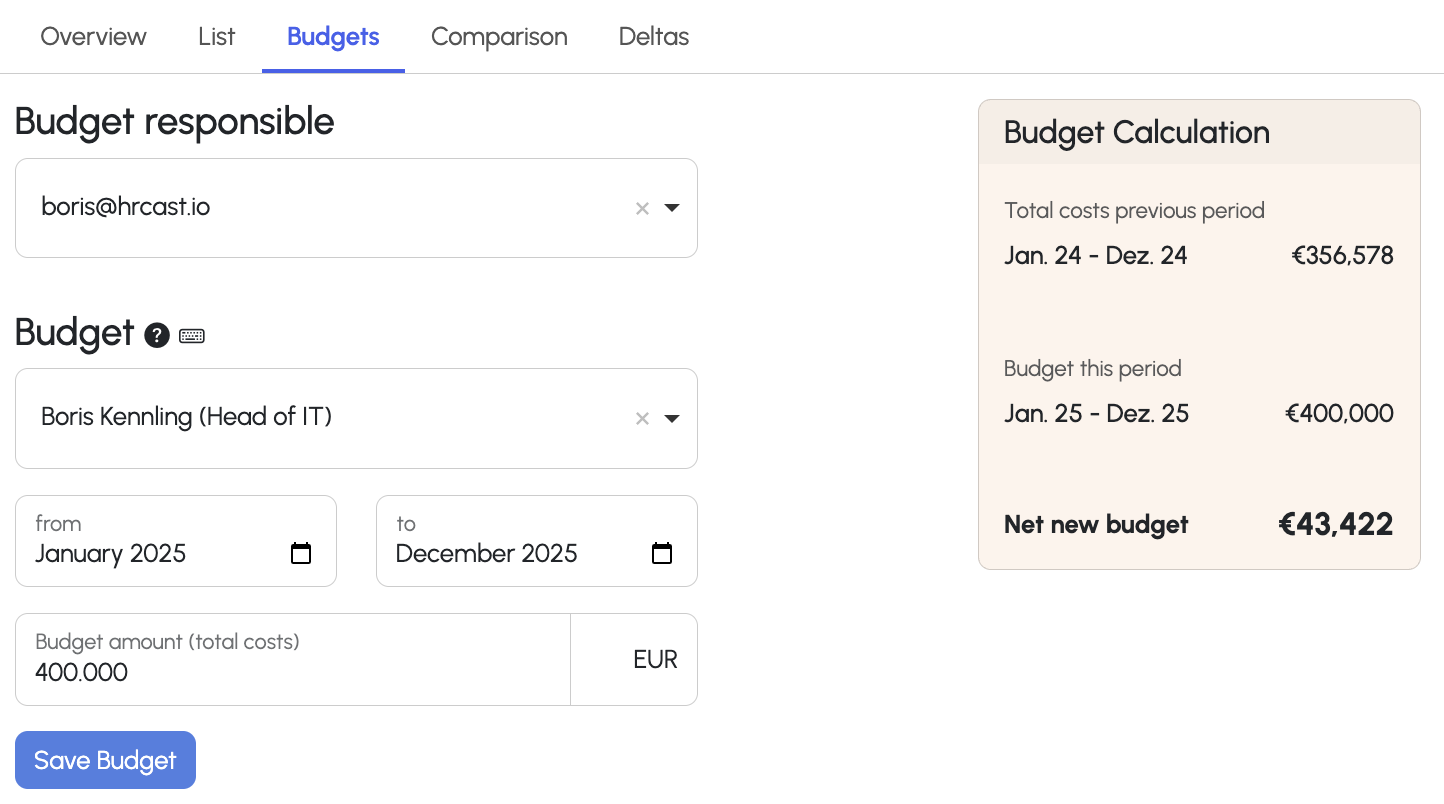Open the Comparison tab

coord(499,37)
